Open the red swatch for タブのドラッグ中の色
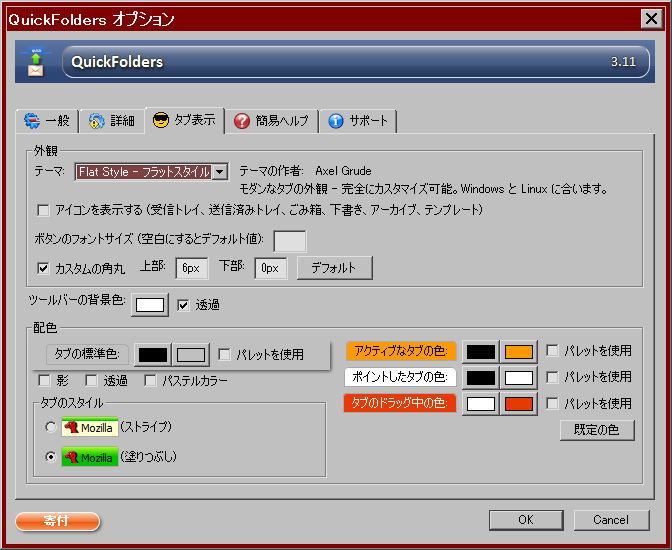This screenshot has width=672, height=550. point(519,404)
